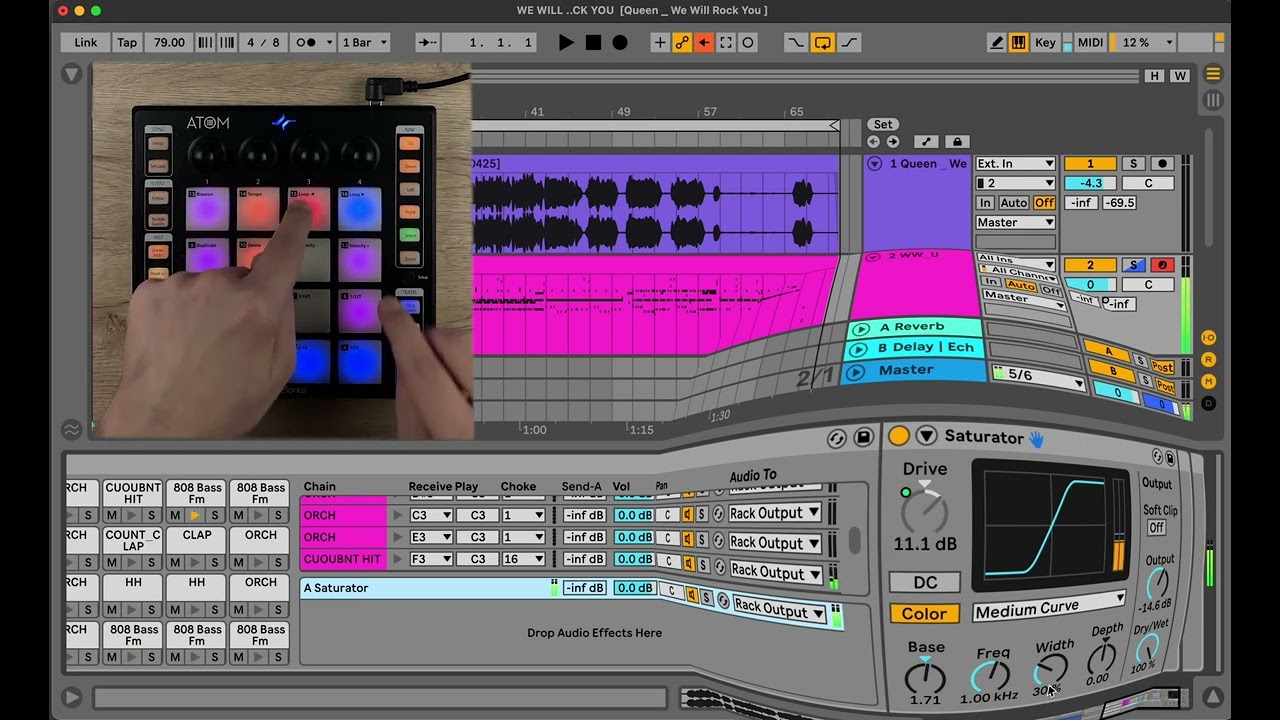Set the loop punch-out switch
This screenshot has width=1280, height=720.
pos(849,42)
